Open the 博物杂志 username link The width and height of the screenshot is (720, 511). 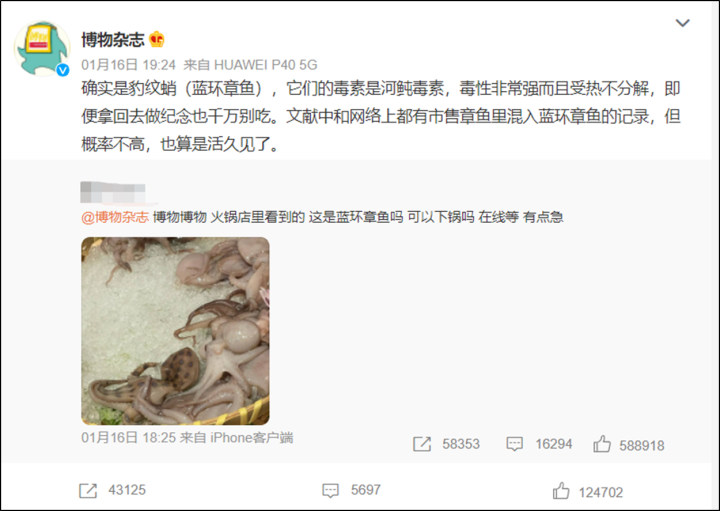click(x=112, y=39)
